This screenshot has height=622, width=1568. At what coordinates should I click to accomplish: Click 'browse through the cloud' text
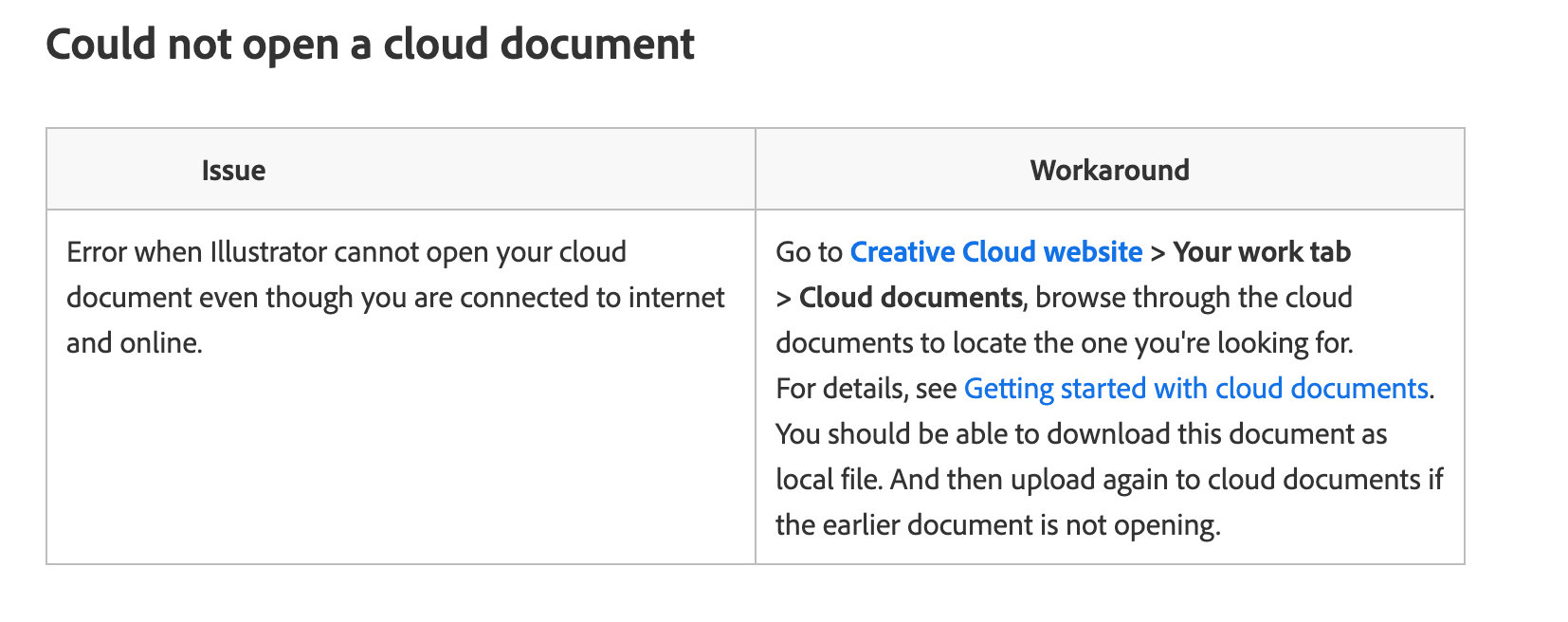(1194, 298)
